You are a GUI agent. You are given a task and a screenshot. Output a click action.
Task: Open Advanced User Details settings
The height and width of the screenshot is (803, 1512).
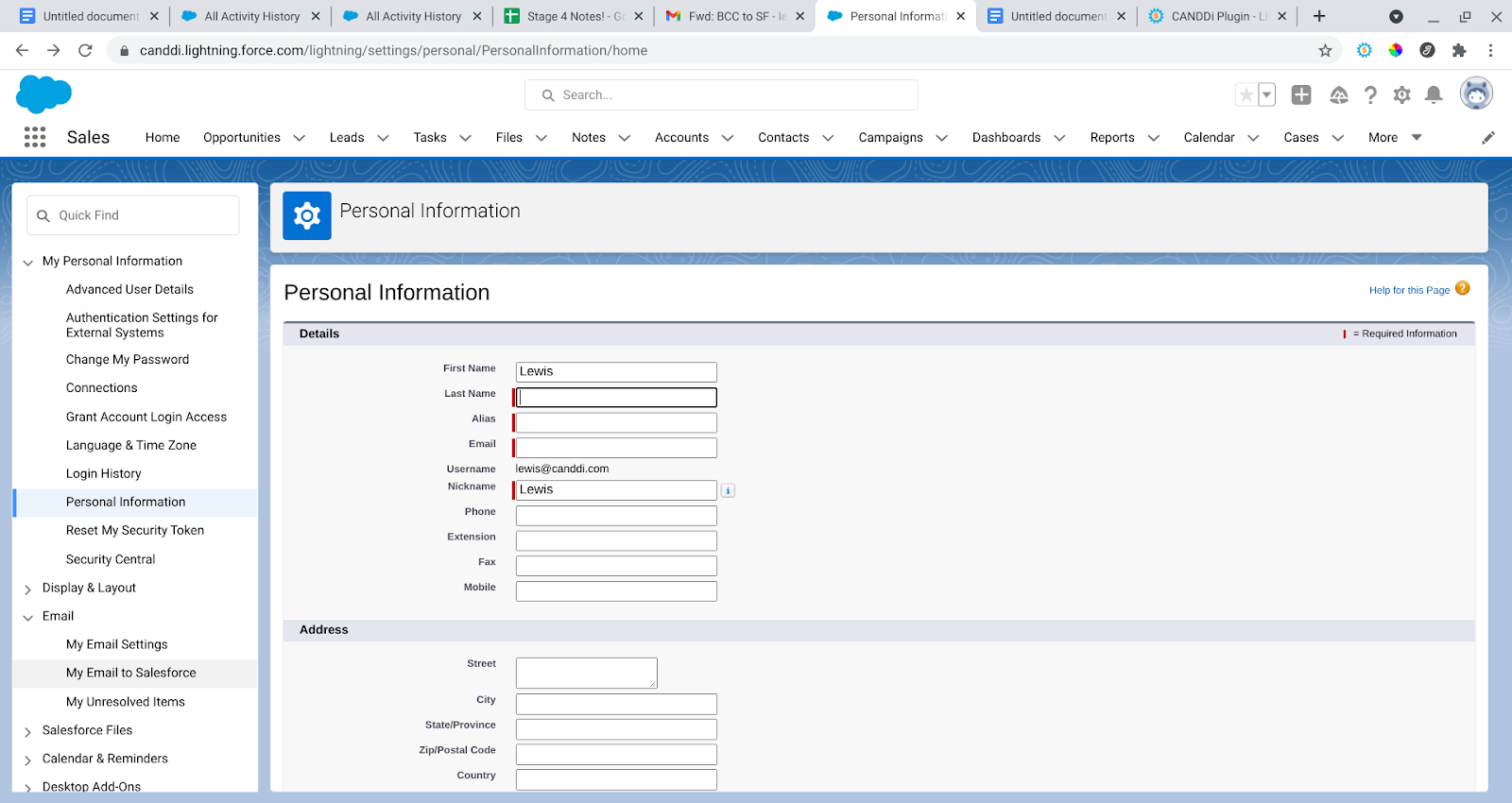tap(129, 289)
